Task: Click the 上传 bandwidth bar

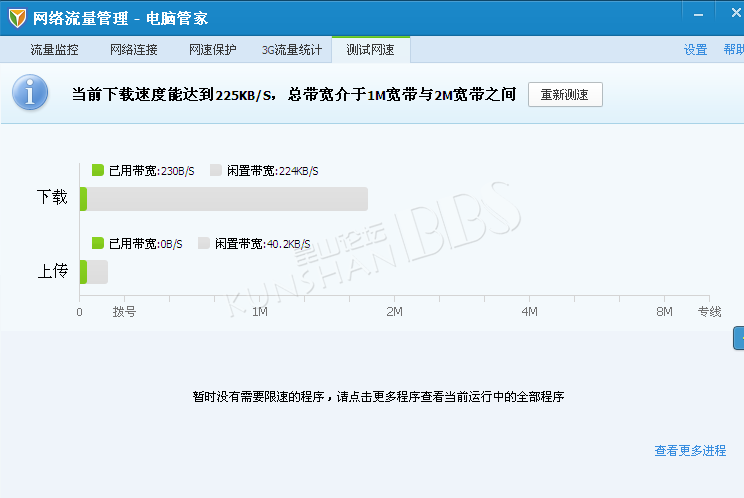Action: pos(94,272)
